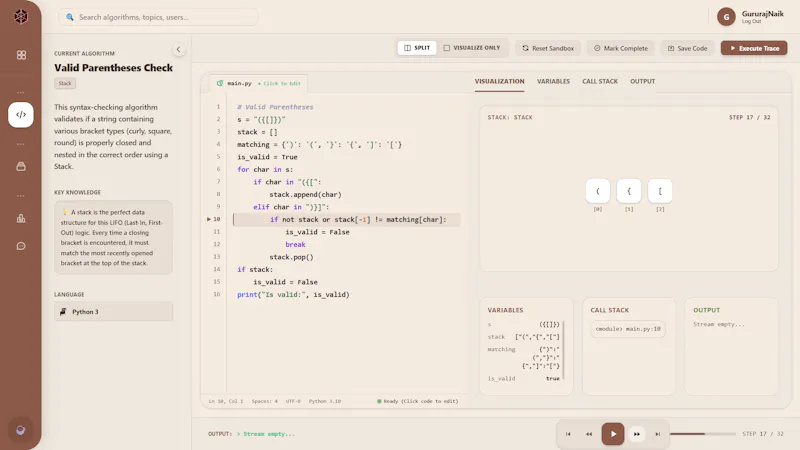The image size is (800, 450).
Task: Click 'Ready (Click code to edit)' status
Action: click(417, 402)
